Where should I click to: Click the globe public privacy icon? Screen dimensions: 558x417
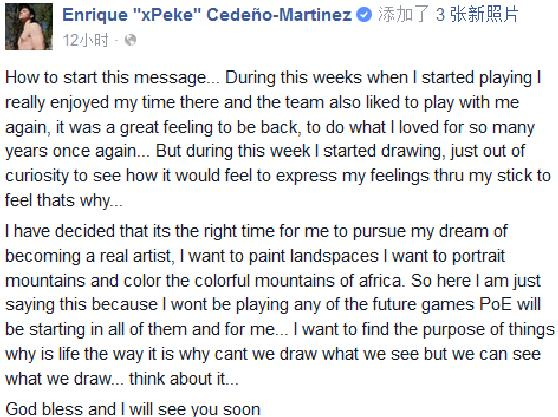point(130,40)
